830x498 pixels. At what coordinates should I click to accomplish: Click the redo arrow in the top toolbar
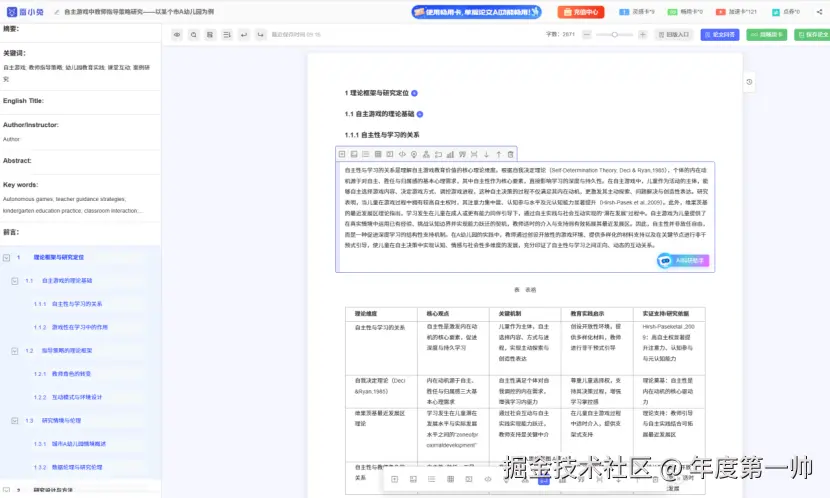(x=260, y=34)
